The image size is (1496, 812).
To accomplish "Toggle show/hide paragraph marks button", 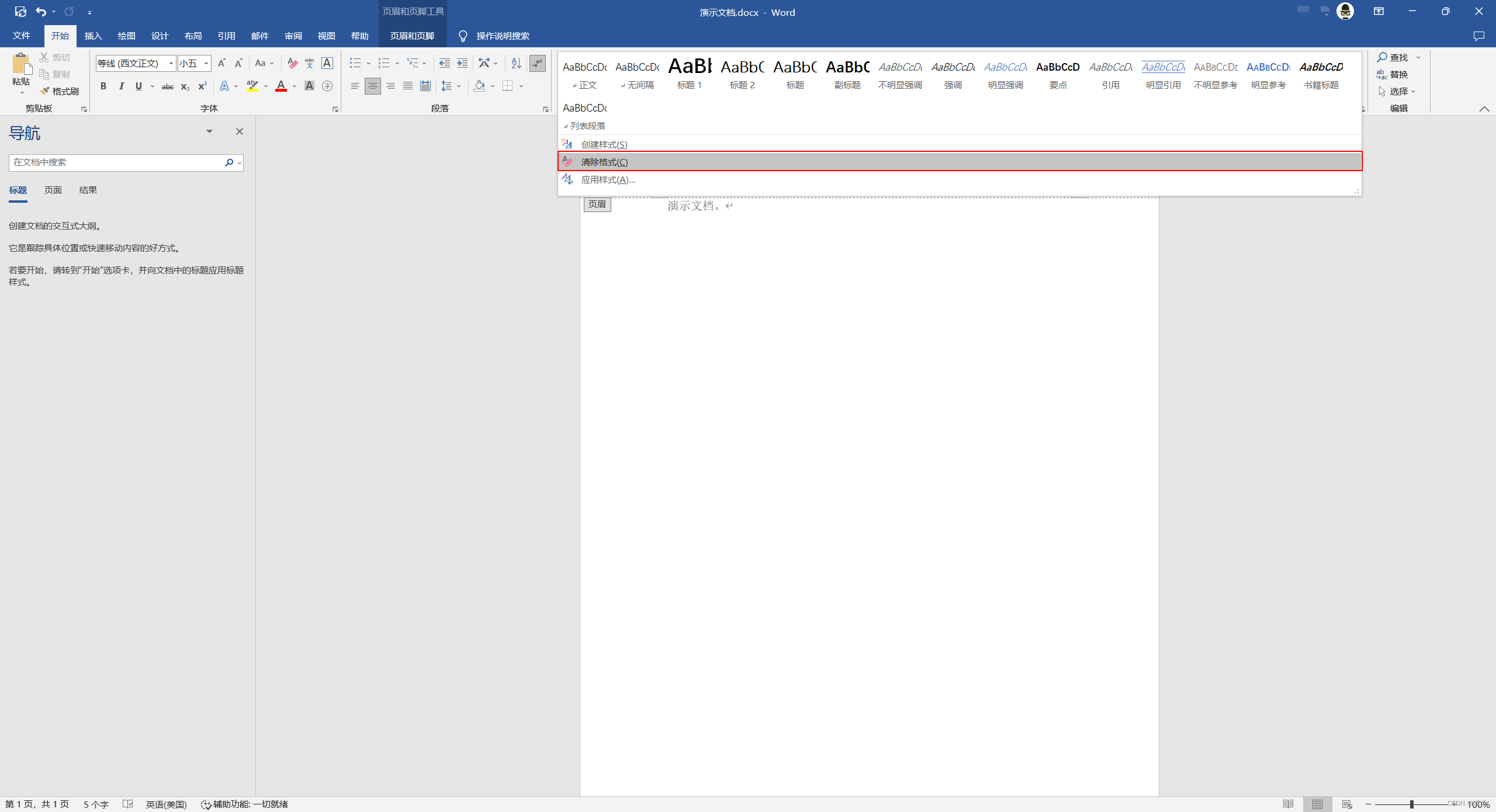I will [x=537, y=63].
